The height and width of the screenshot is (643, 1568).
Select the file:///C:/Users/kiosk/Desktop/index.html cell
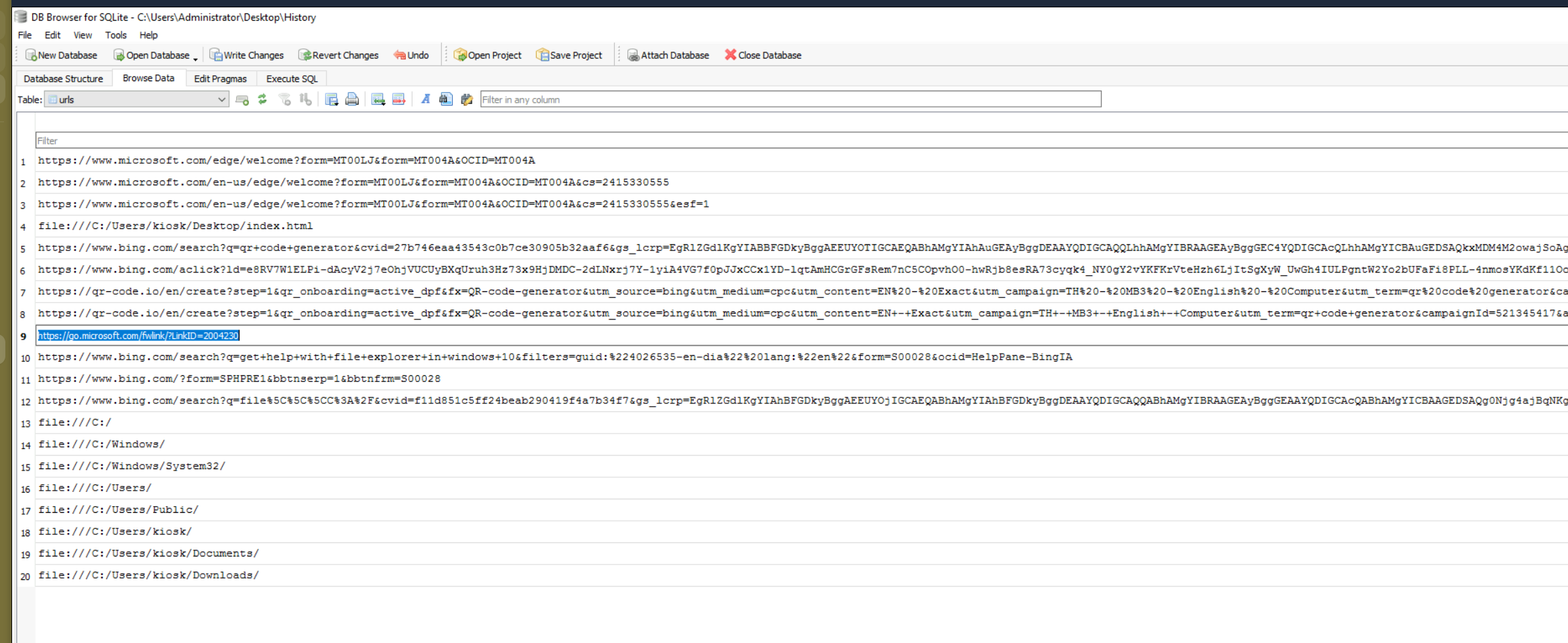click(802, 226)
